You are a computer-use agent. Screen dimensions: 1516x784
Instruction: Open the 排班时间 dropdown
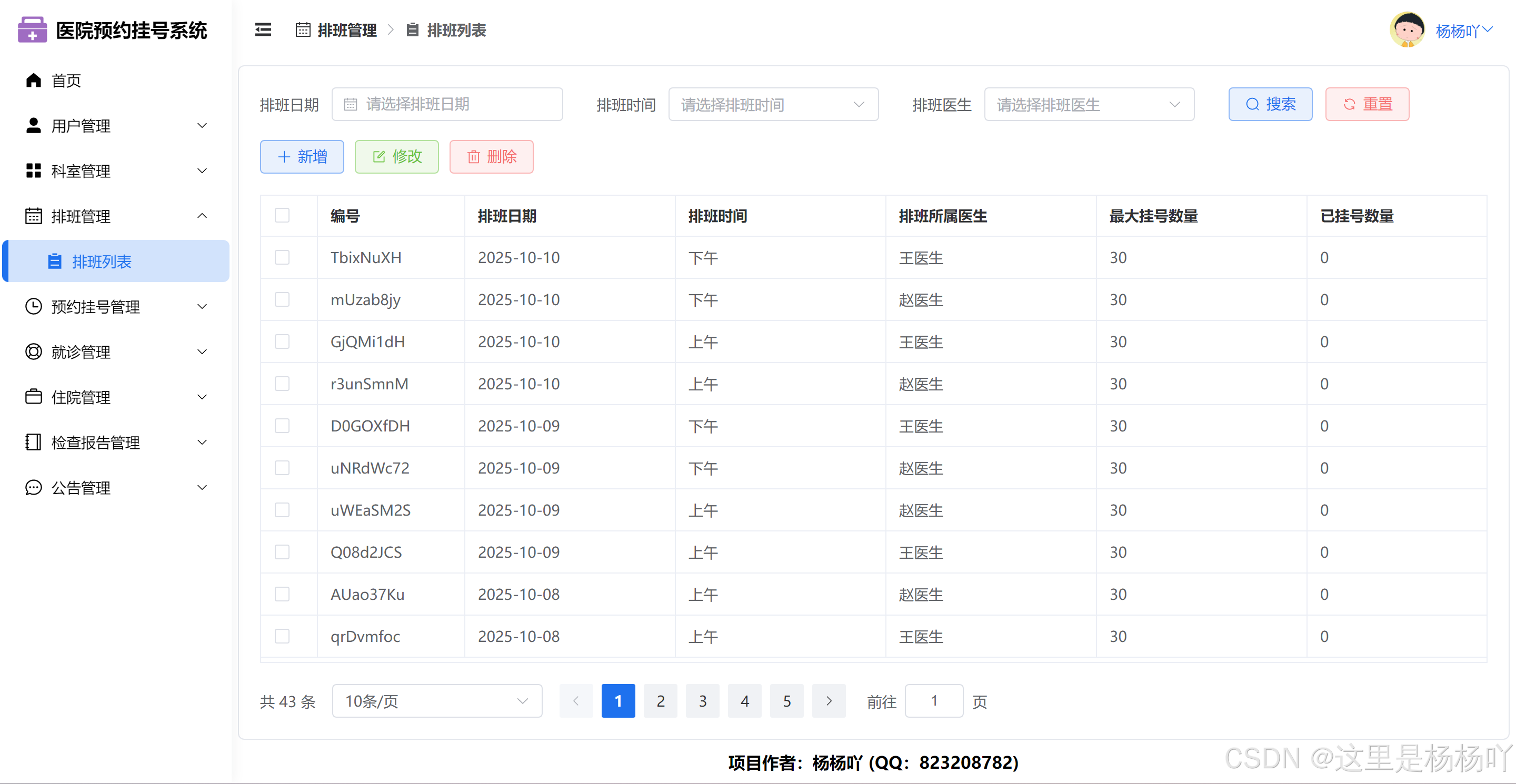(773, 105)
